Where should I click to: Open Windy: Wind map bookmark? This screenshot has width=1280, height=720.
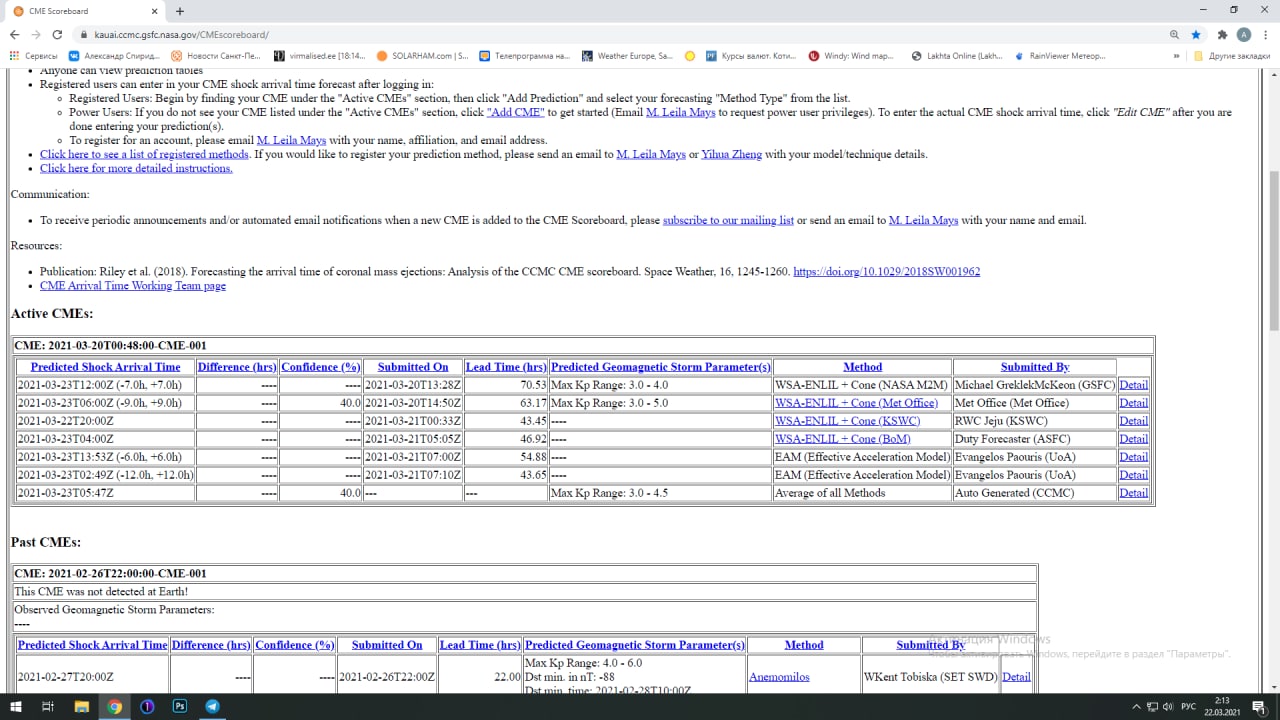point(852,56)
